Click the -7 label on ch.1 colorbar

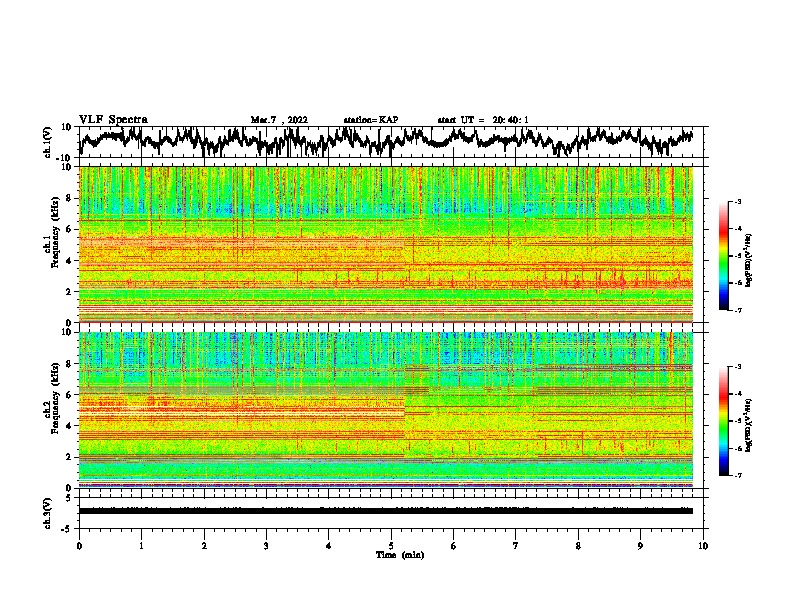coord(738,310)
